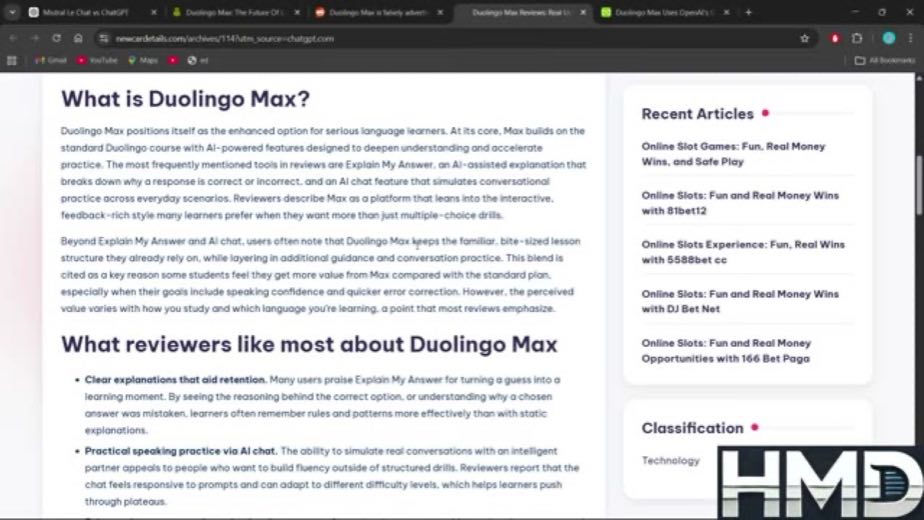Open the Technology classification link
This screenshot has width=924, height=520.
coord(671,460)
